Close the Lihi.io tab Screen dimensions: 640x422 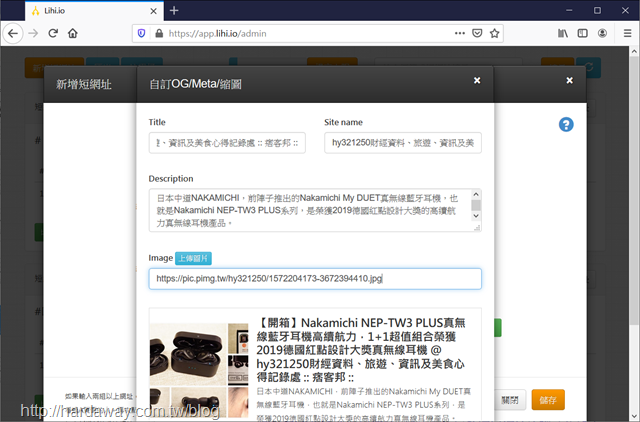click(153, 11)
